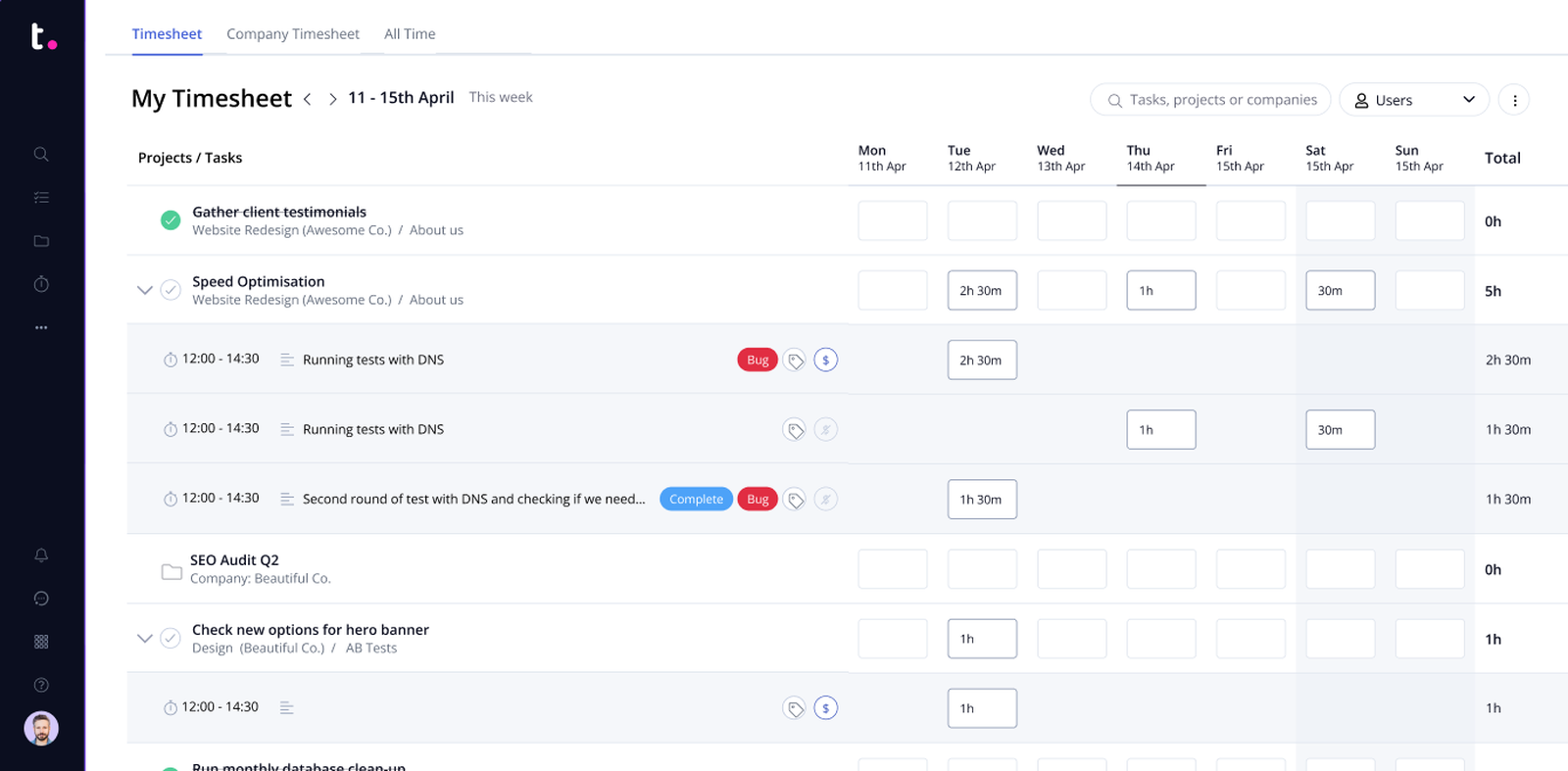Toggle billable dollar icon on Bug DNS entry
The height and width of the screenshot is (771, 1568).
[826, 361]
